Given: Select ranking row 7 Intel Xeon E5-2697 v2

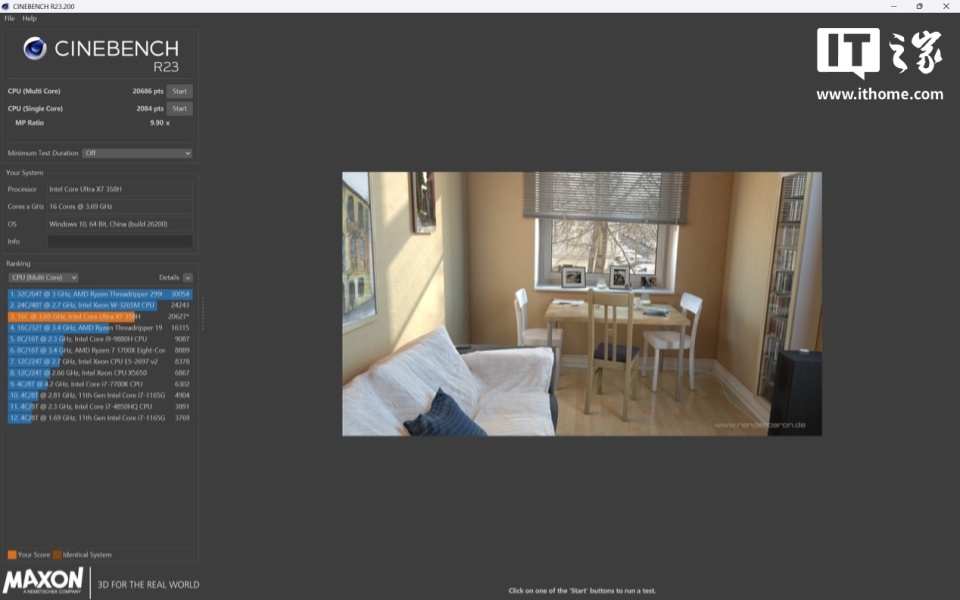Looking at the screenshot, I should (x=100, y=361).
